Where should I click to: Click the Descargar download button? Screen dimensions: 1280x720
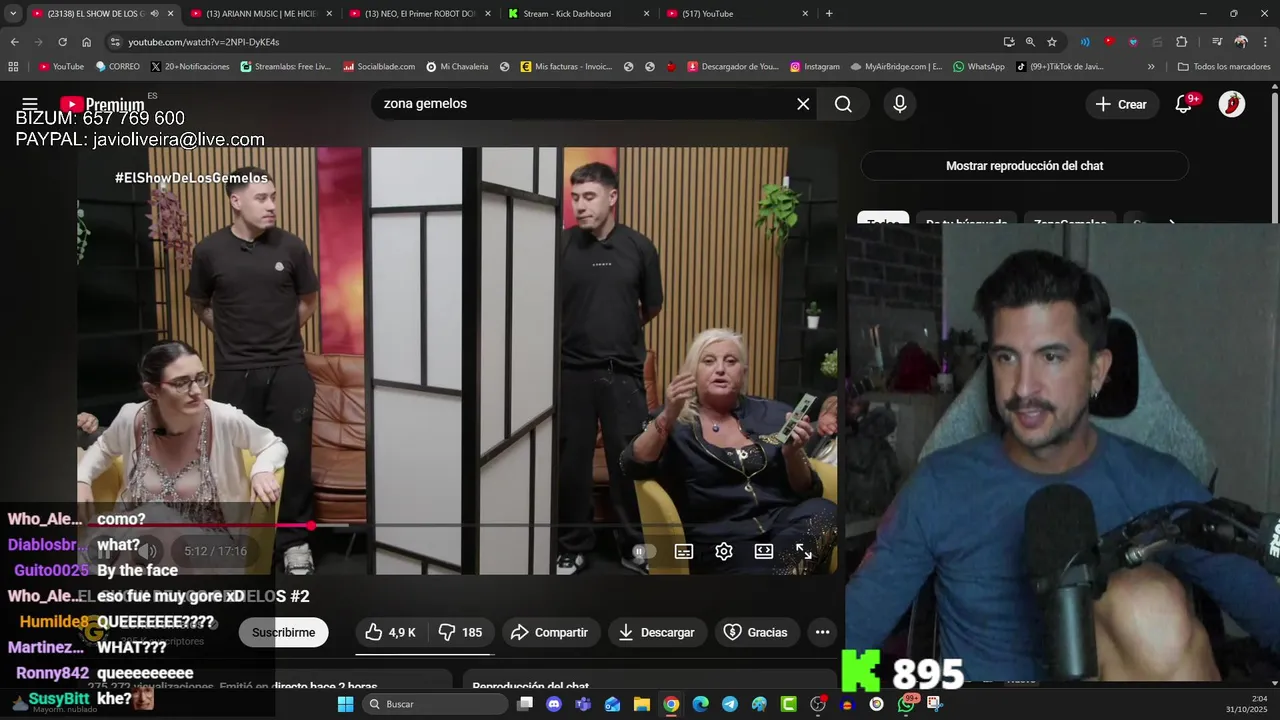(x=656, y=632)
